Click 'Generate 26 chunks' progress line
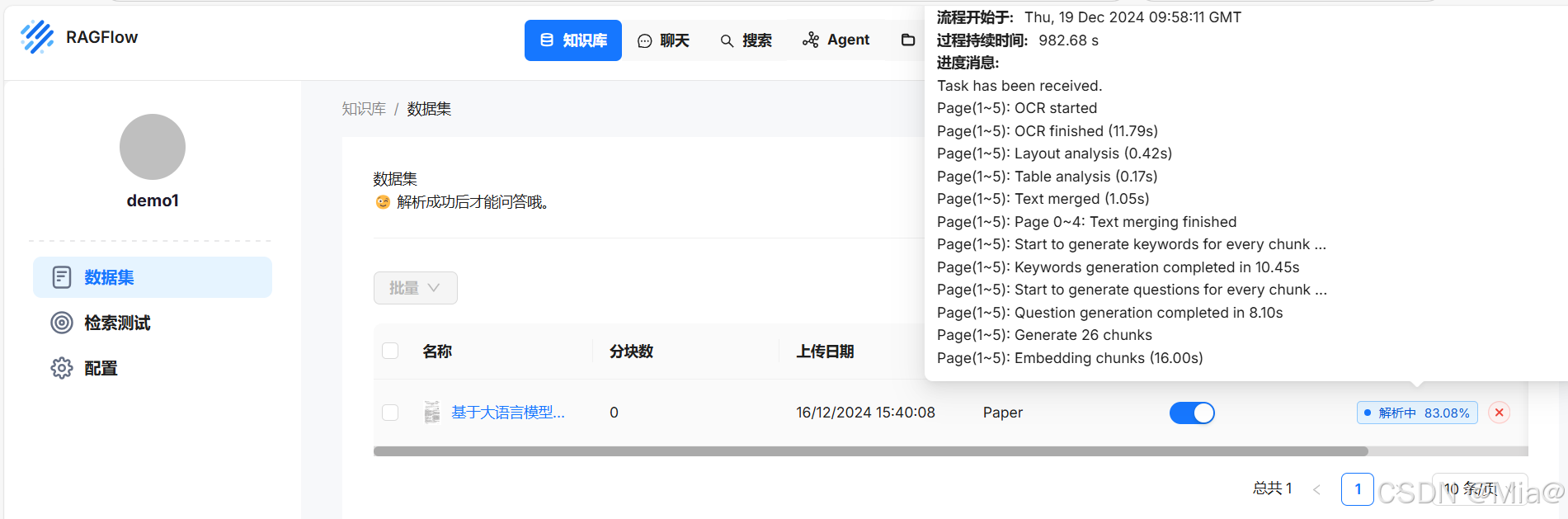This screenshot has height=519, width=1568. [1044, 335]
